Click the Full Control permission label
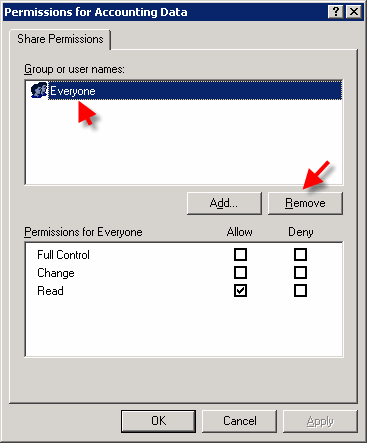This screenshot has height=443, width=367. click(x=63, y=255)
